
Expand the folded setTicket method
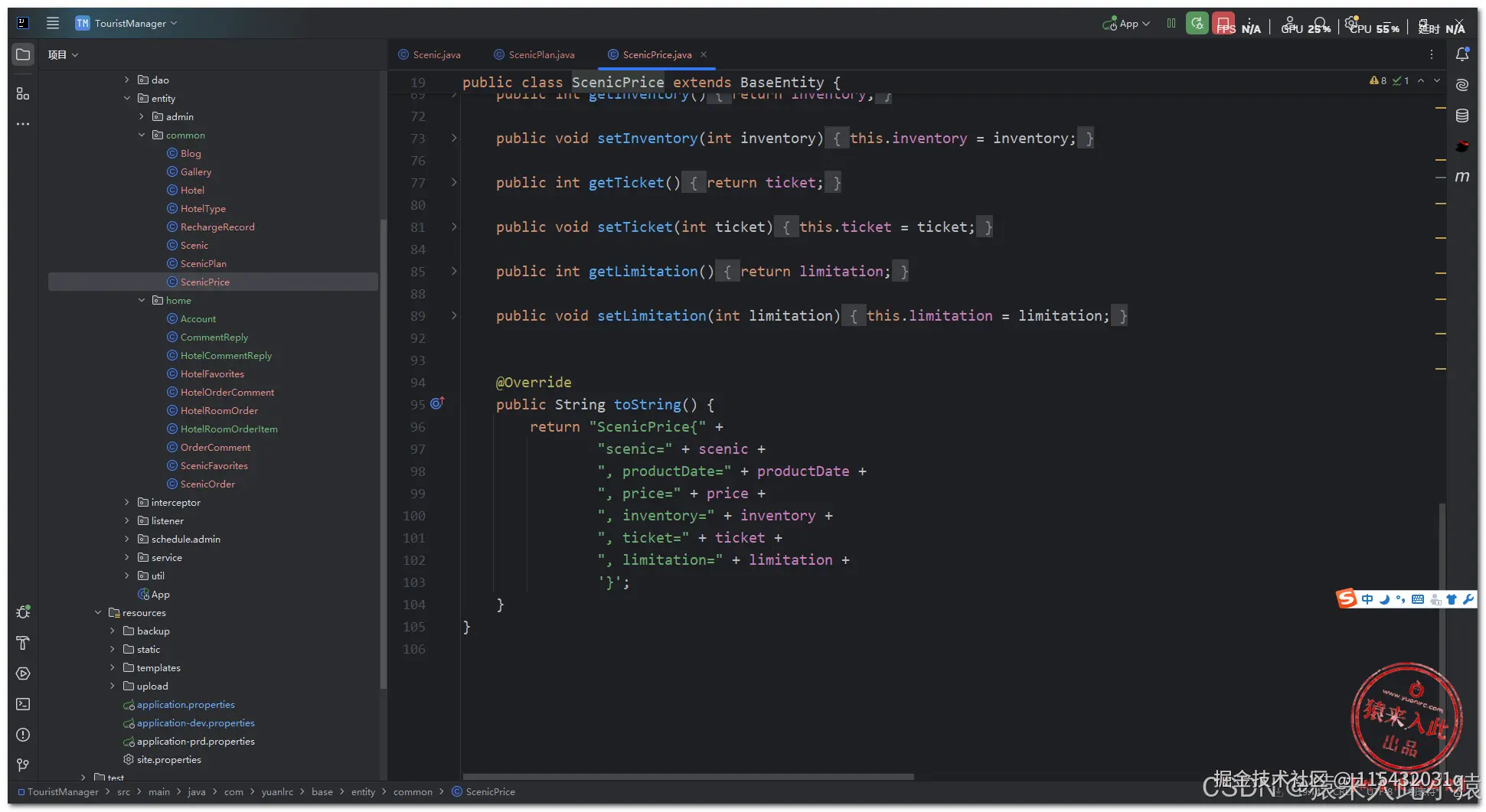[454, 227]
